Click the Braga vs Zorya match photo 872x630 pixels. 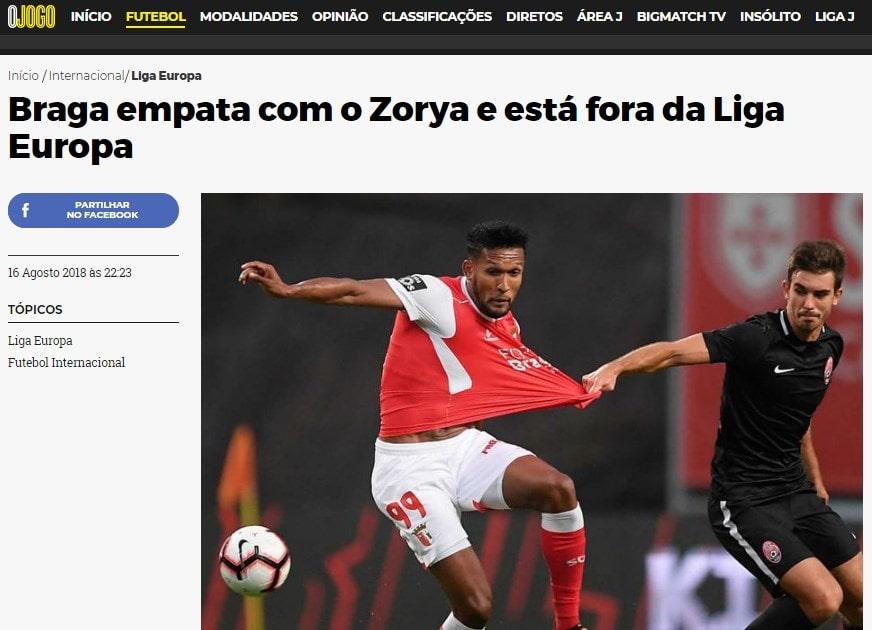click(532, 411)
